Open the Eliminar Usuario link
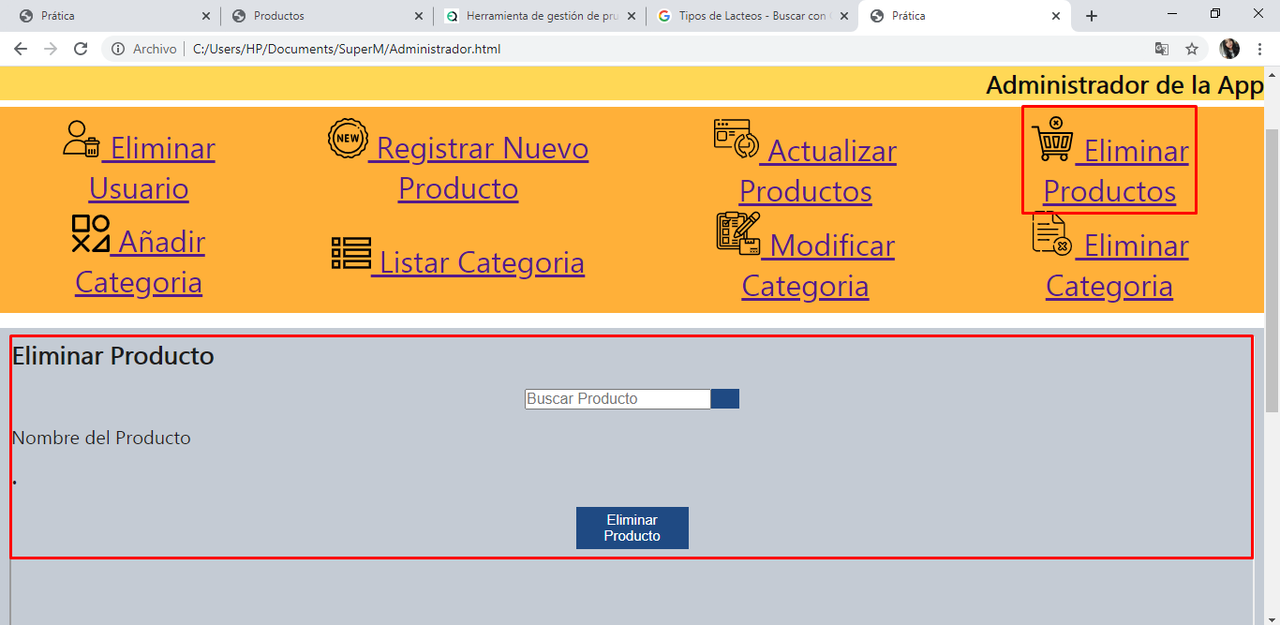The width and height of the screenshot is (1280, 625). (139, 168)
